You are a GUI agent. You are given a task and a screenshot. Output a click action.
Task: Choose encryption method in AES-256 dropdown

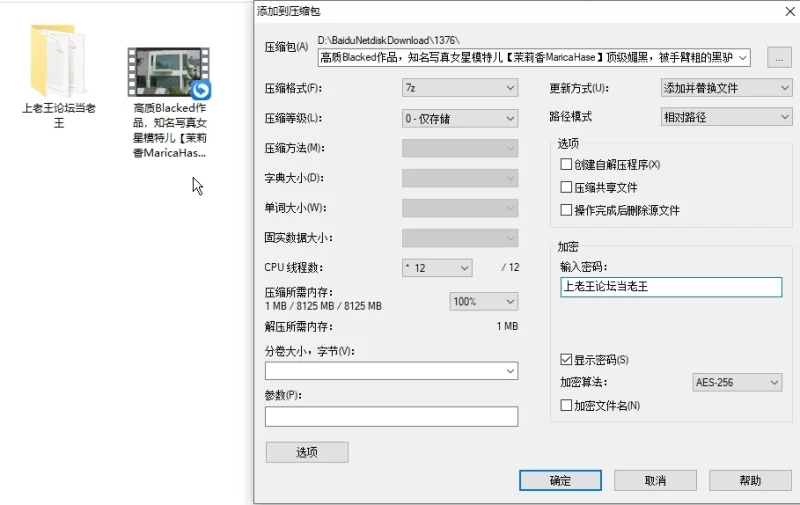pos(737,382)
